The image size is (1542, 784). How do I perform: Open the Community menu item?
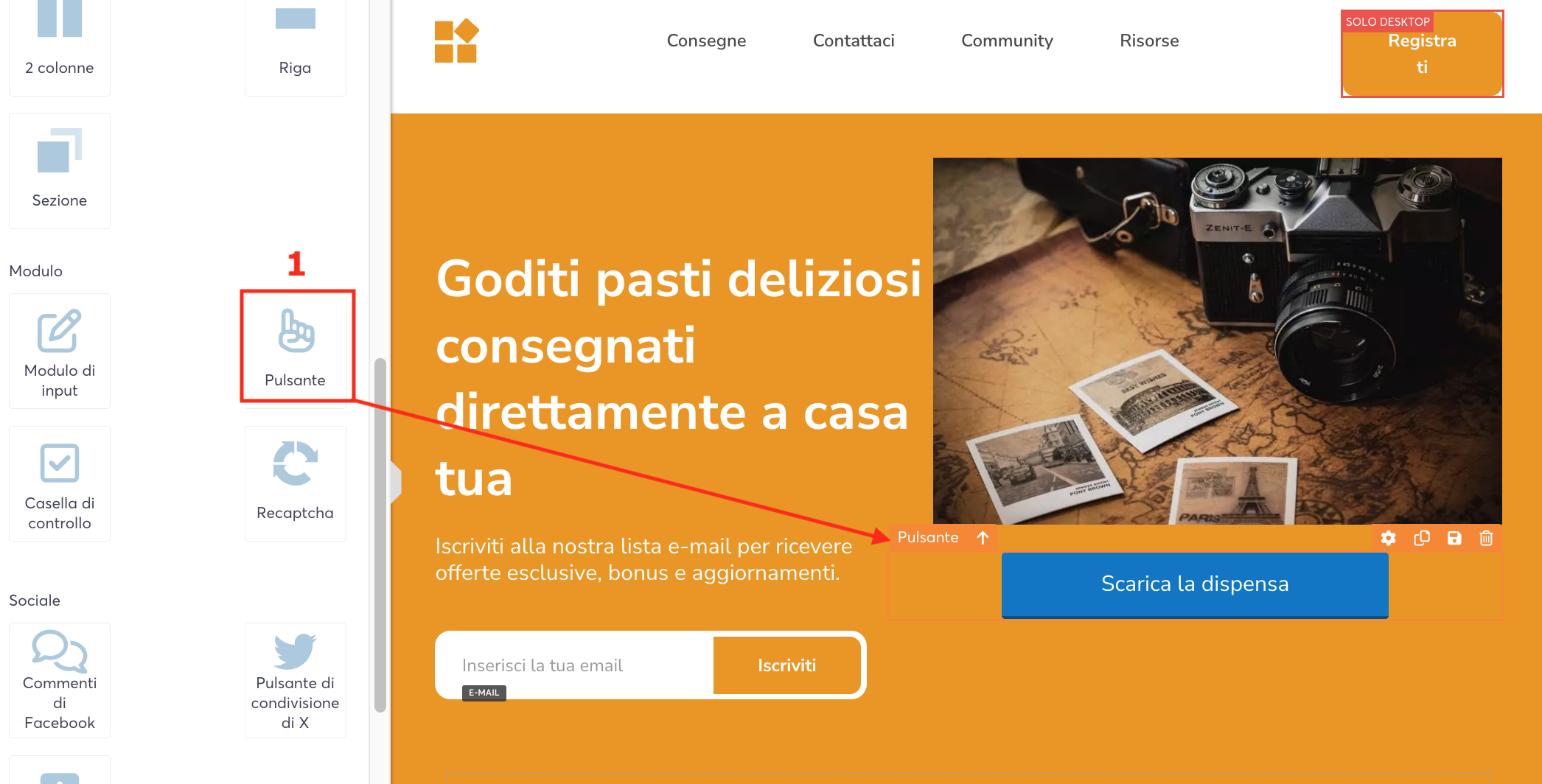1007,41
